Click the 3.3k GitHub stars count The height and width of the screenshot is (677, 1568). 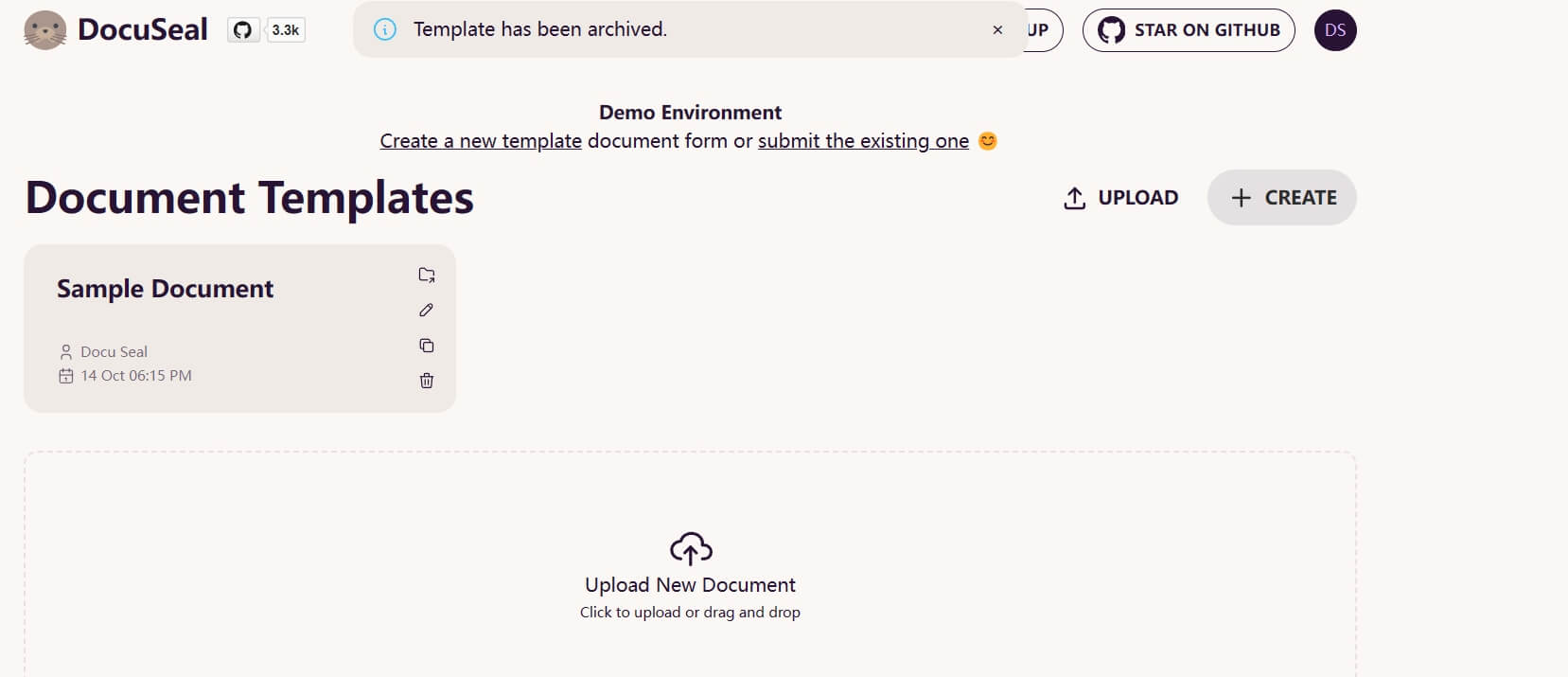(286, 30)
